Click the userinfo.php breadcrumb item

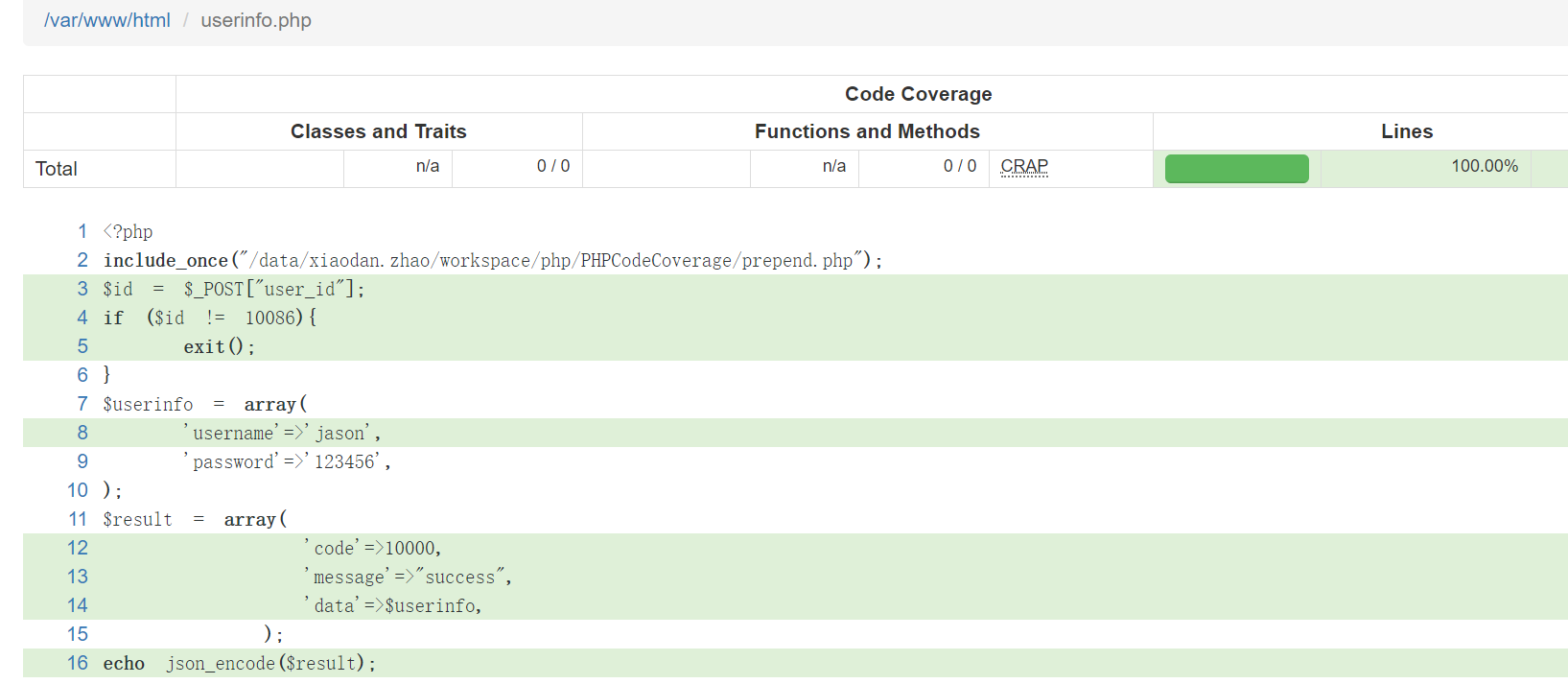point(256,20)
